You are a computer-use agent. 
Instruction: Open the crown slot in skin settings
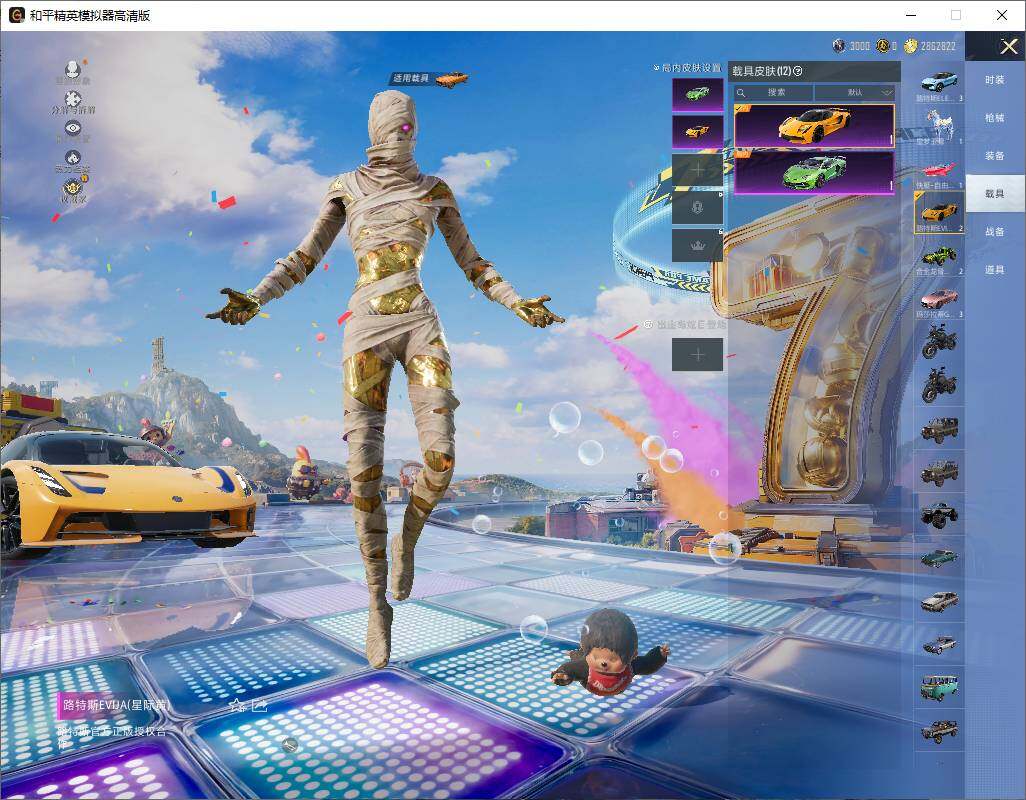(x=698, y=246)
